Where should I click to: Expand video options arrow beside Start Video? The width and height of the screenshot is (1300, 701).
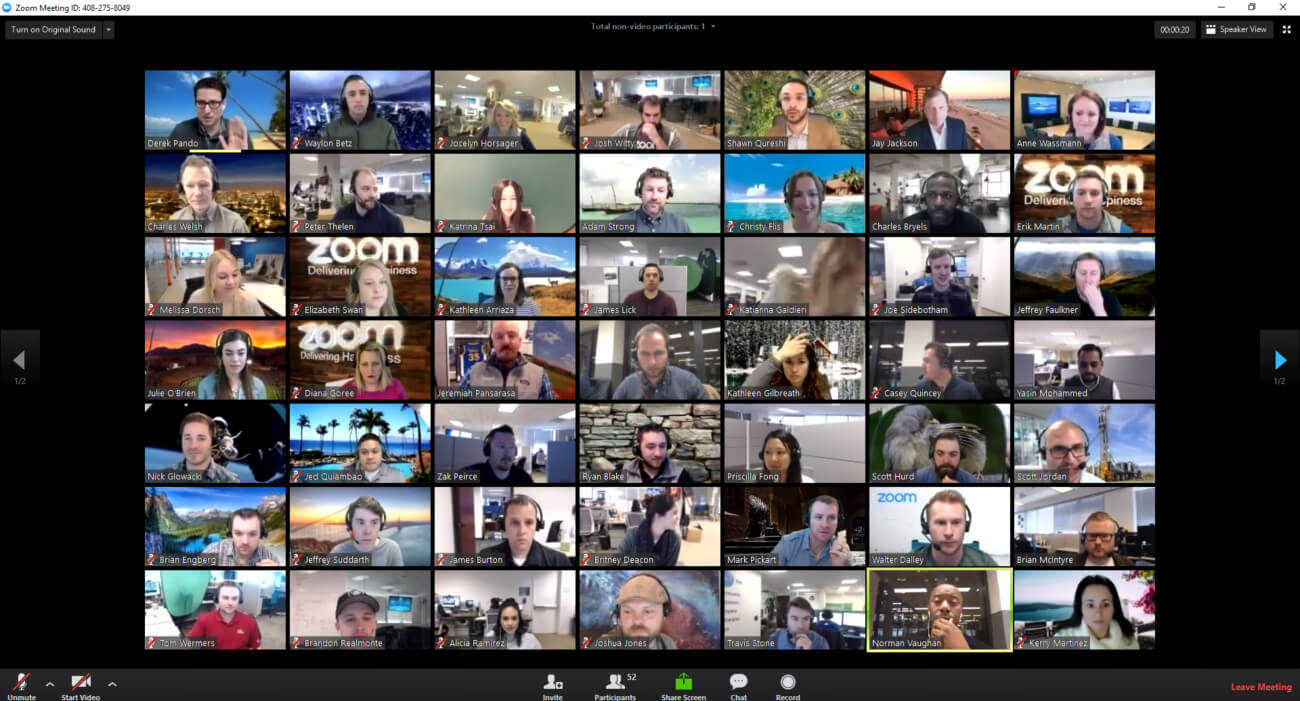tap(112, 684)
